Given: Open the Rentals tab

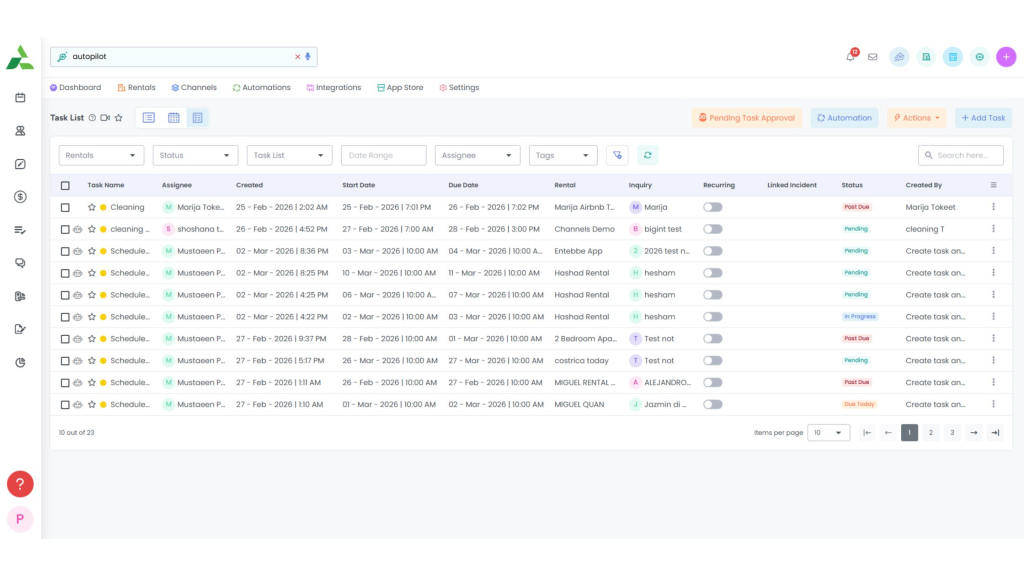Looking at the screenshot, I should (136, 88).
